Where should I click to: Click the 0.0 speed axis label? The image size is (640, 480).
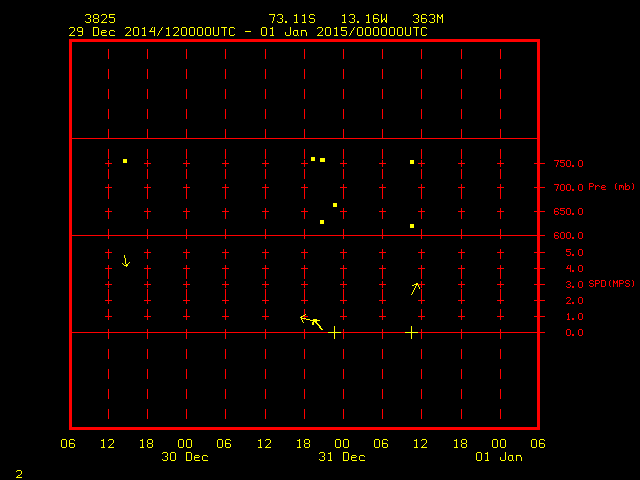click(574, 333)
